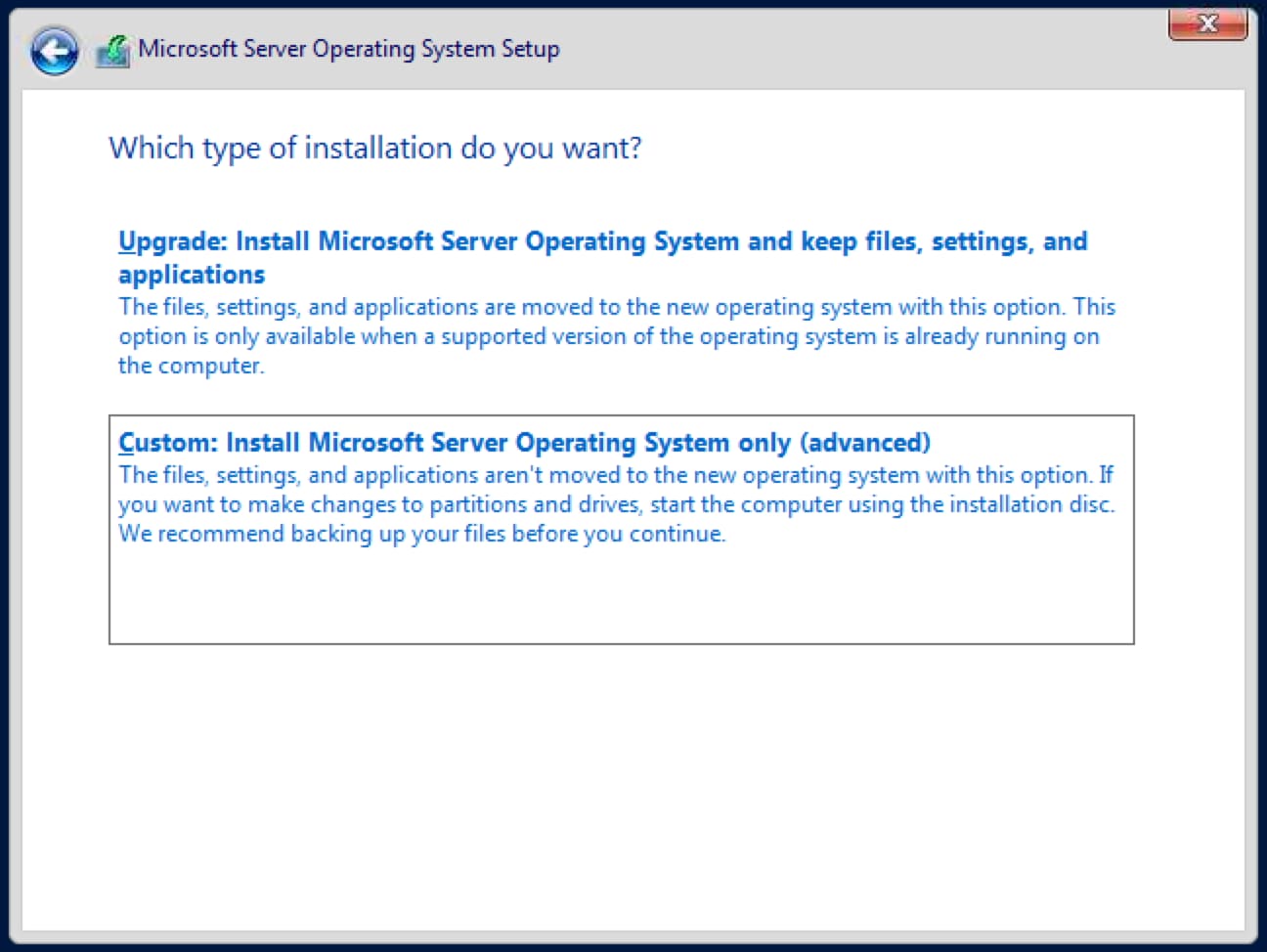This screenshot has width=1267, height=952.
Task: Go back using the blue arrow button
Action: pyautogui.click(x=54, y=51)
